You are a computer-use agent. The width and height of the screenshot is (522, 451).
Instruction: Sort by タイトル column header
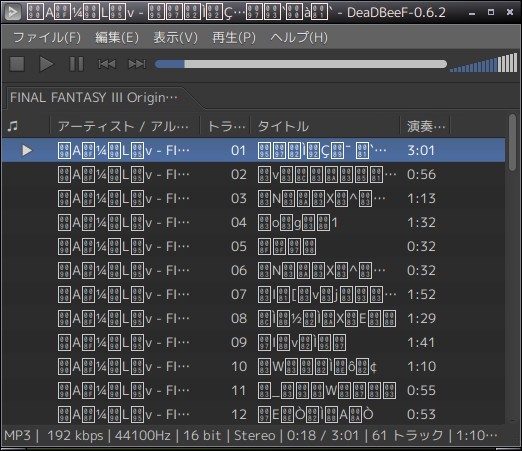point(325,126)
